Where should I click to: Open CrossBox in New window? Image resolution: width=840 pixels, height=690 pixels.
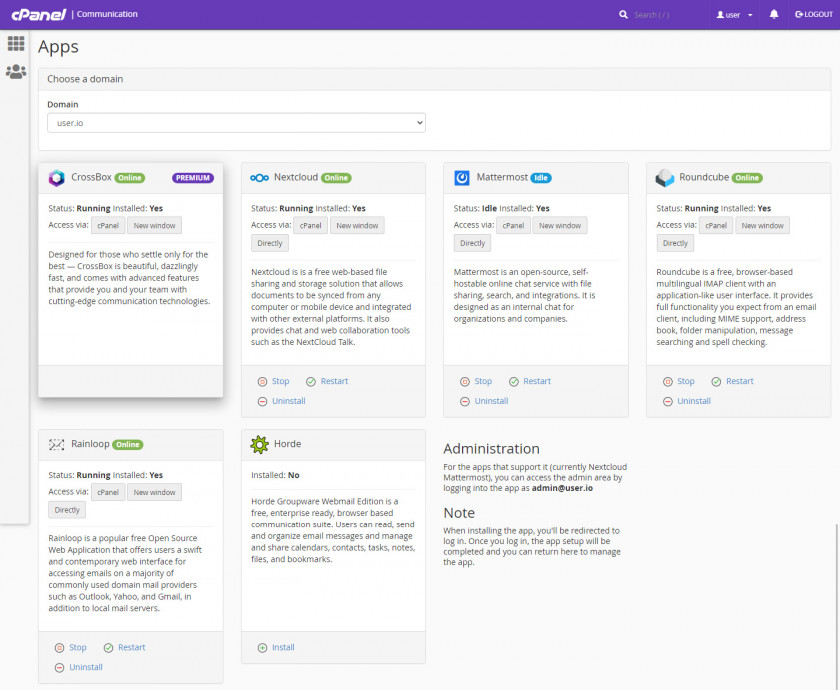point(154,226)
